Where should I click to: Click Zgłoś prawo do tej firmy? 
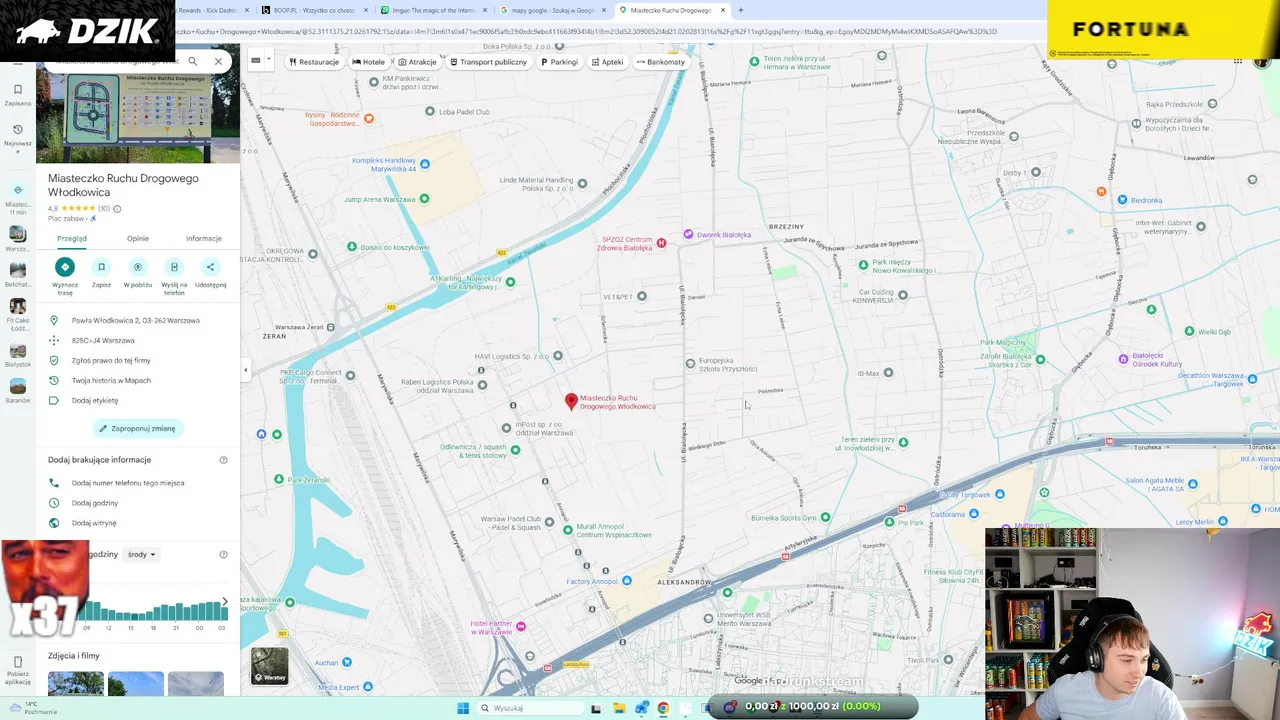click(x=138, y=361)
